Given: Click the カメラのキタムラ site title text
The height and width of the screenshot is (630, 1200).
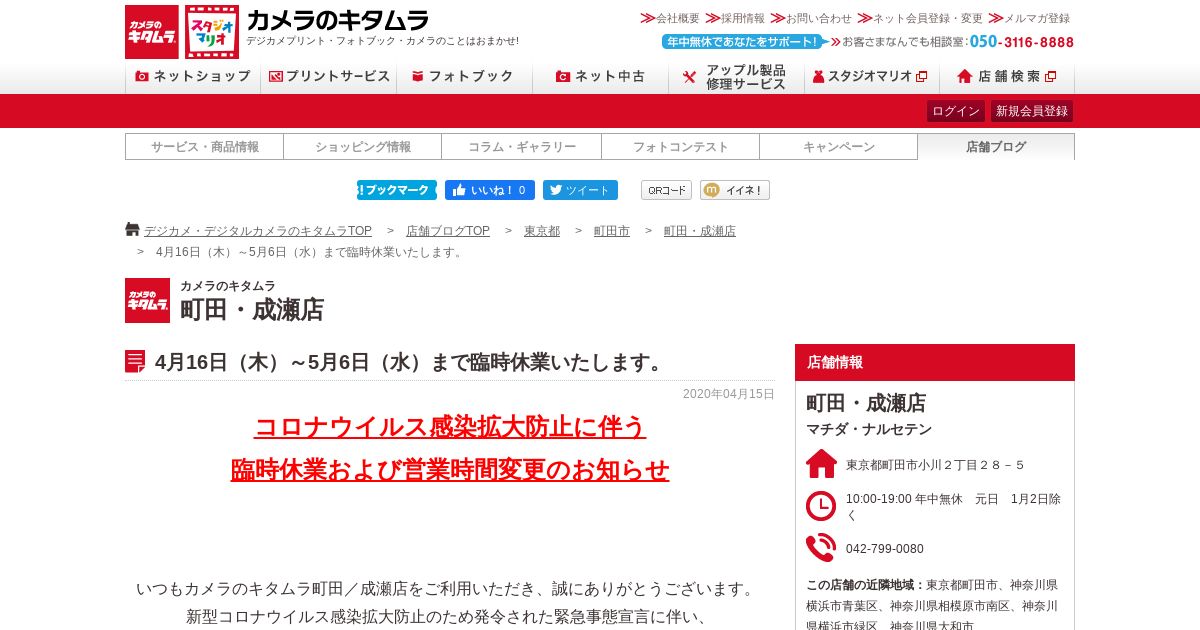Looking at the screenshot, I should coord(338,19).
